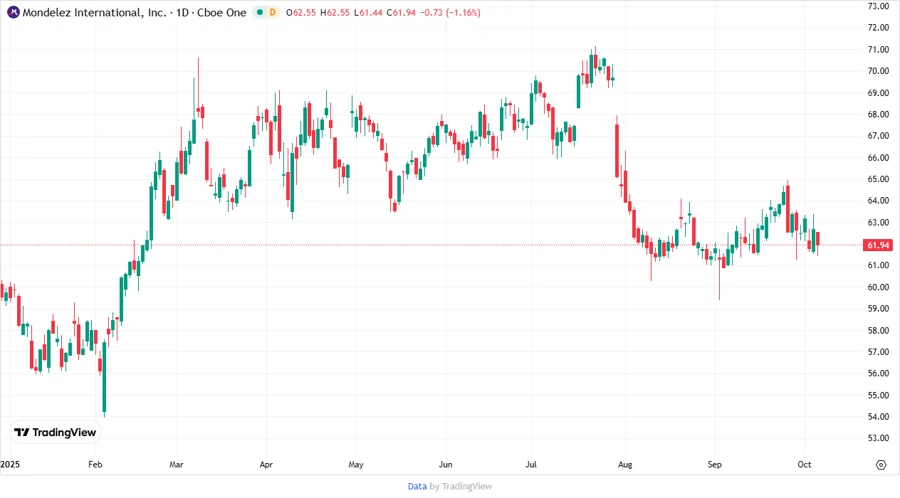Click the 55.00 price scale label

point(879,395)
